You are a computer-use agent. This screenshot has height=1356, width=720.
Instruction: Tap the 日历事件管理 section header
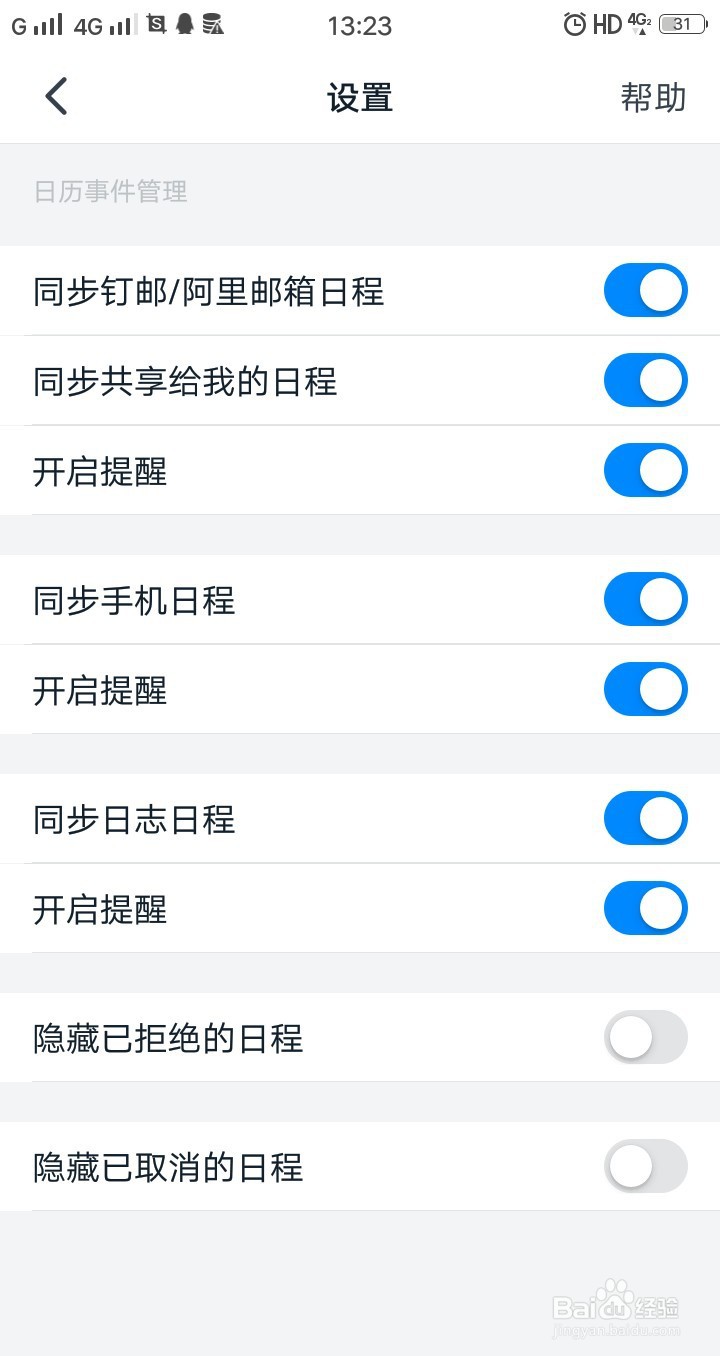(x=111, y=191)
